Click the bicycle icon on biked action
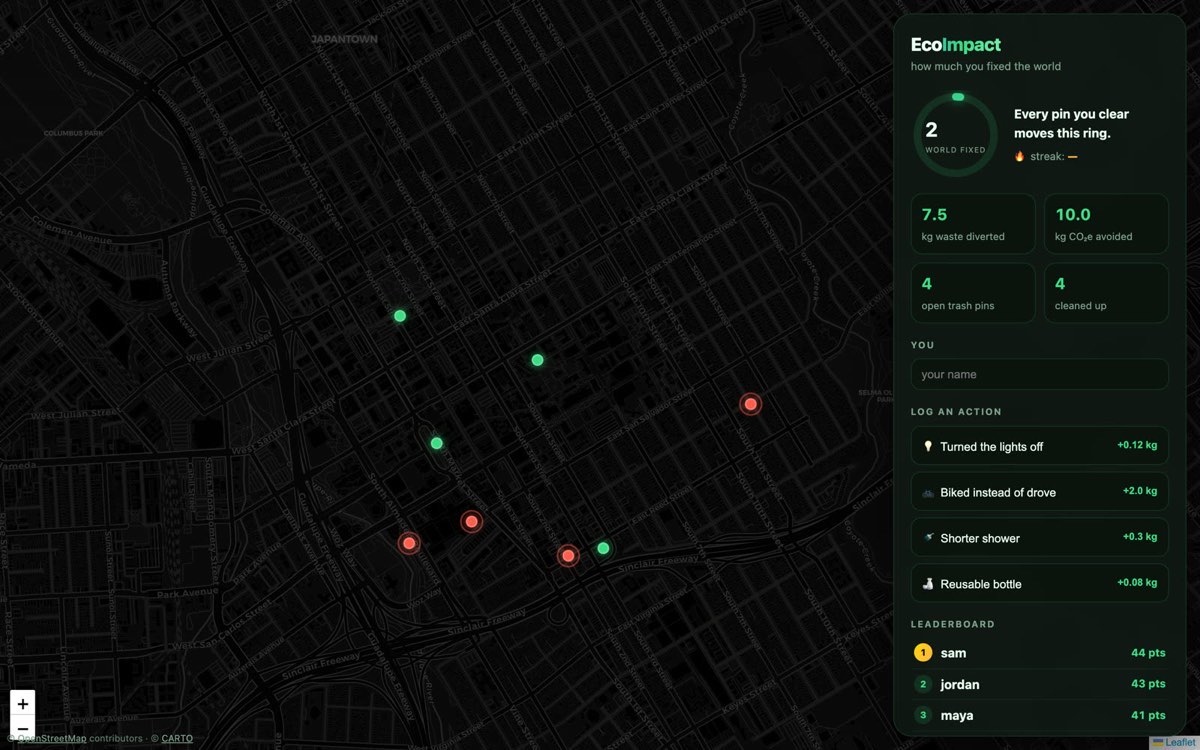This screenshot has width=1200, height=750. tap(928, 492)
